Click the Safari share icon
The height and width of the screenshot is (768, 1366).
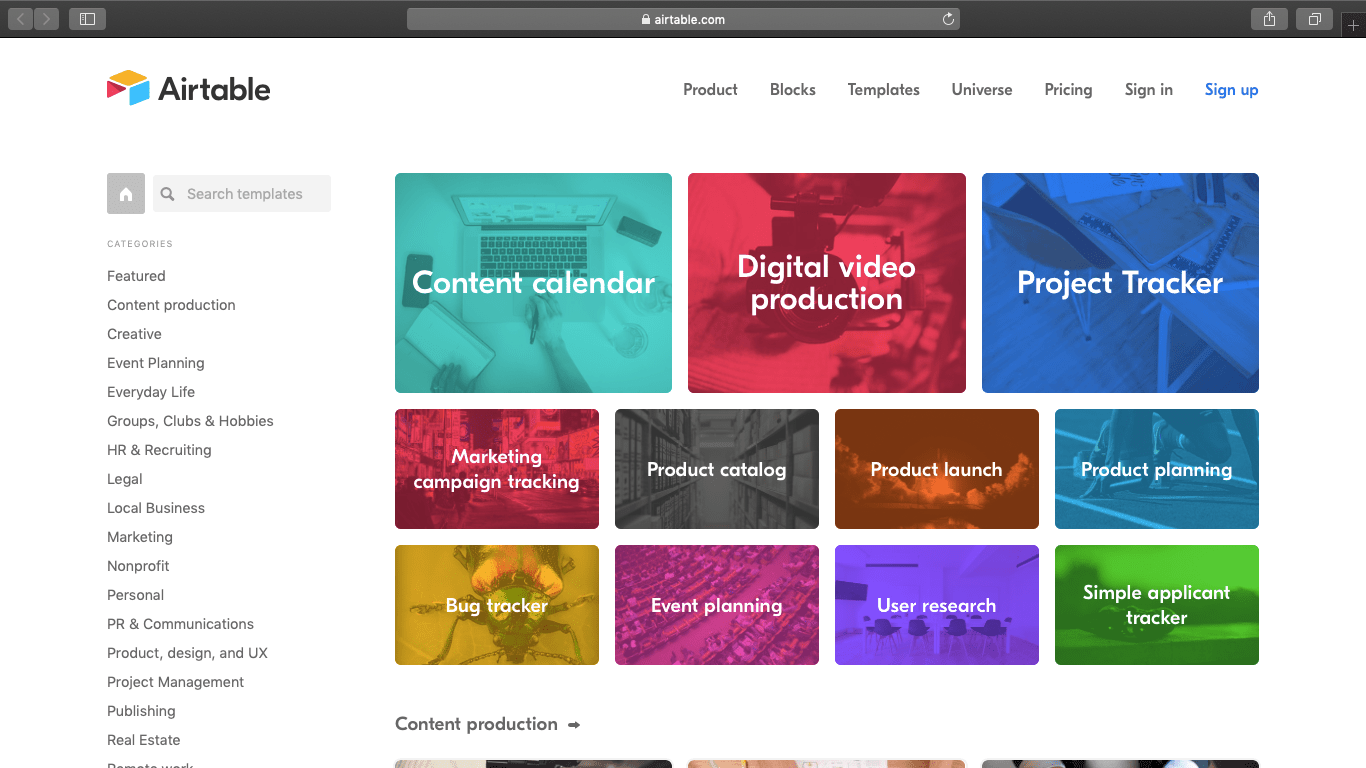[x=1269, y=19]
